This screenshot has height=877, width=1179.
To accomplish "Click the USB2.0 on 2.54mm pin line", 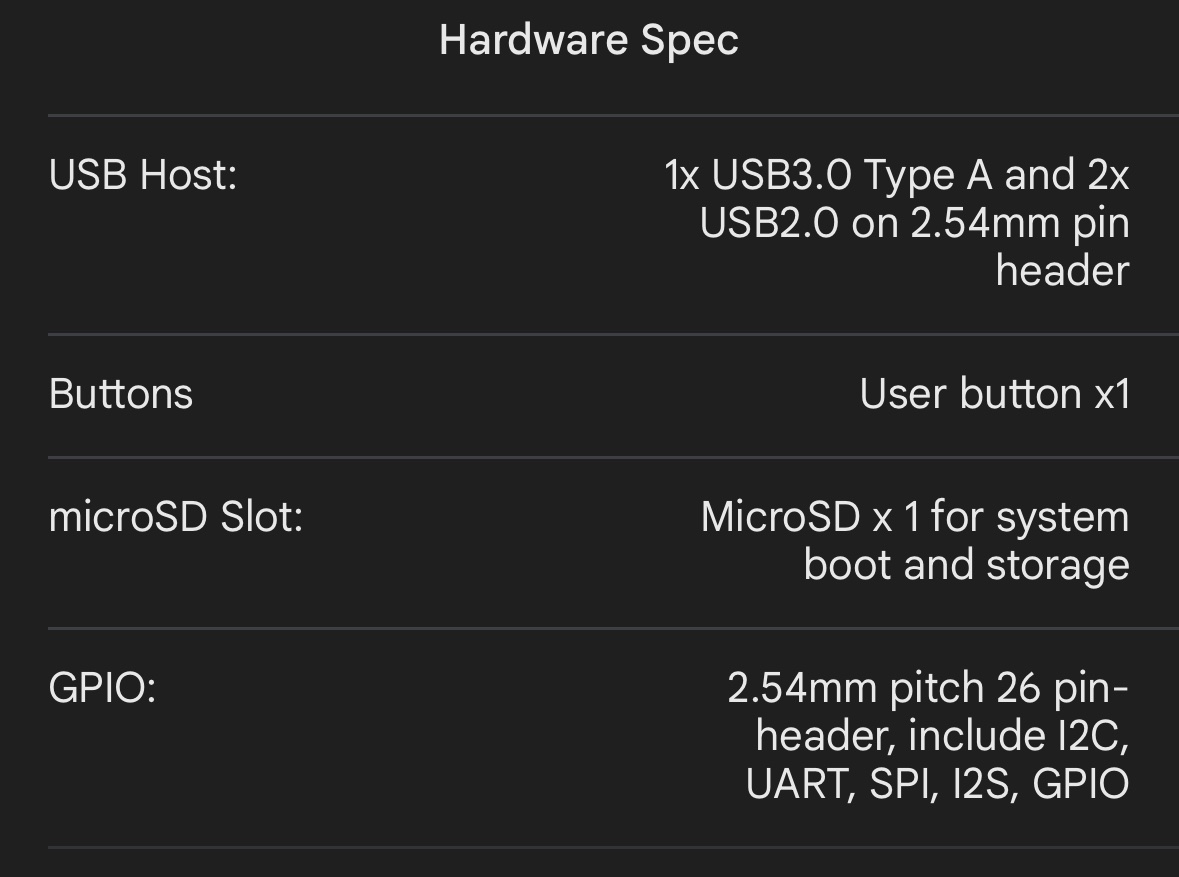I will point(914,223).
